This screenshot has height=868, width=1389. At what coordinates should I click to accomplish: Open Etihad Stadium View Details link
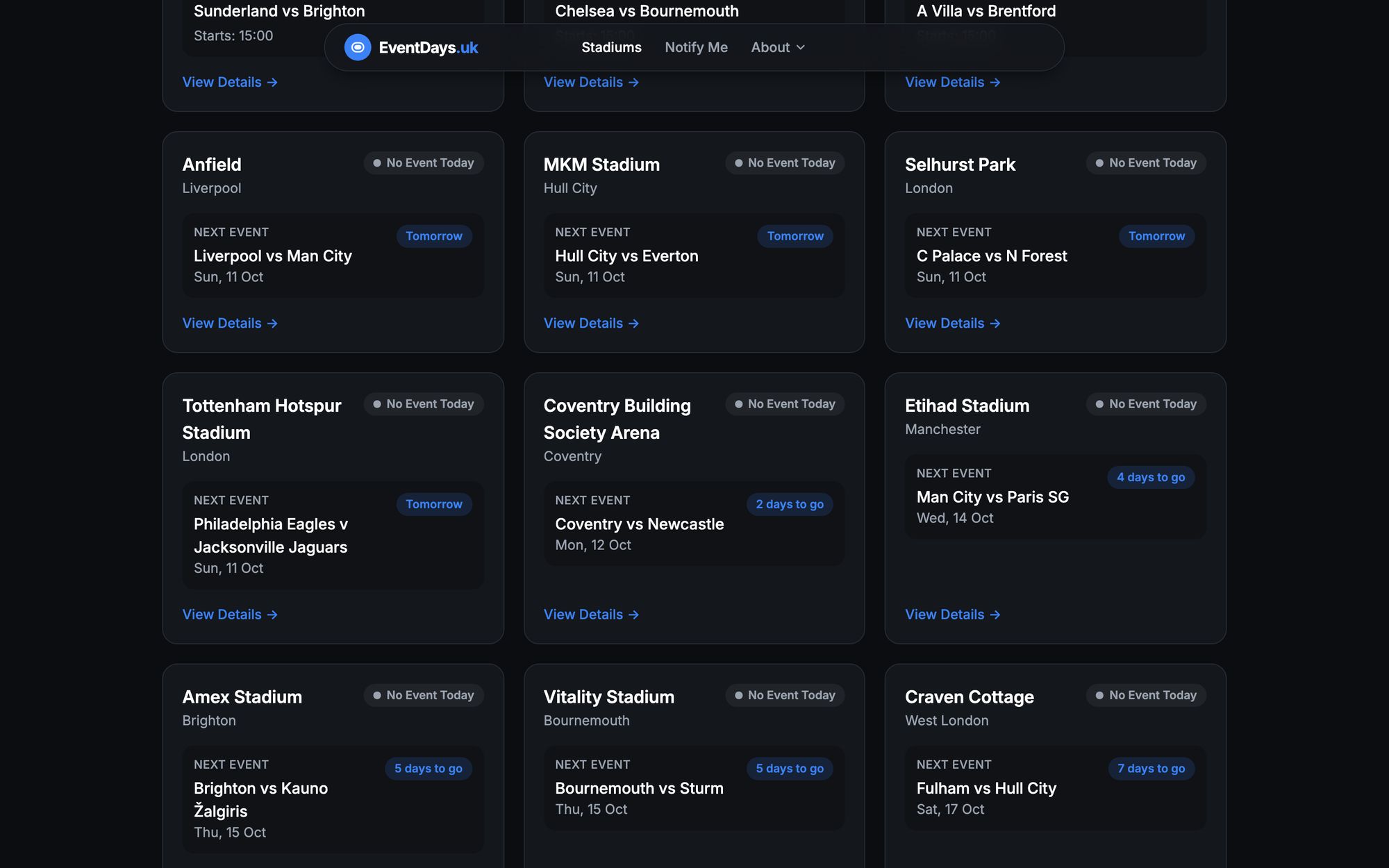click(x=953, y=615)
